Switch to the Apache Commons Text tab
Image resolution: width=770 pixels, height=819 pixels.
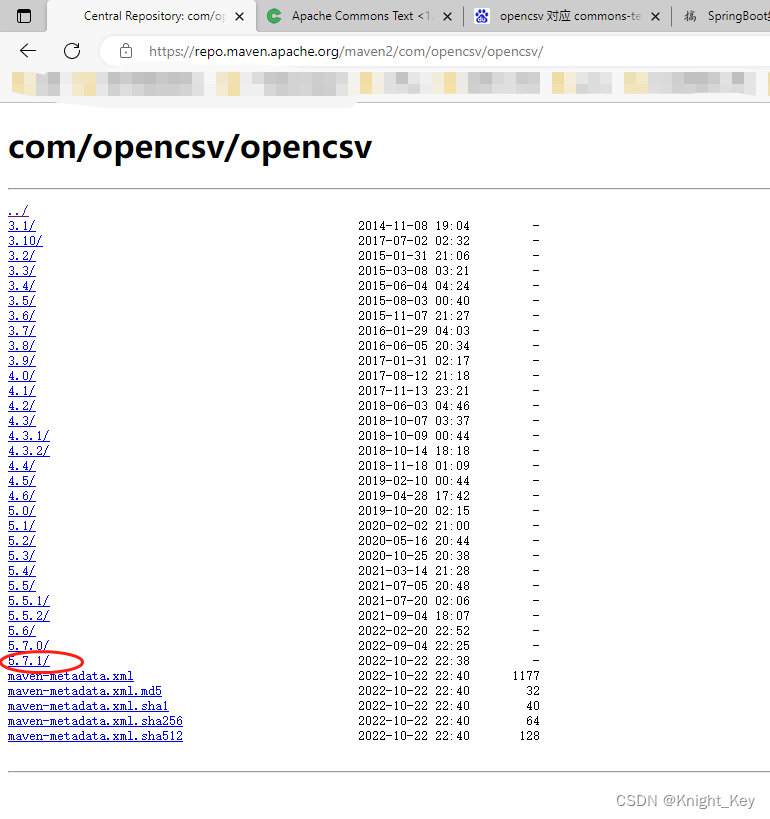coord(359,16)
